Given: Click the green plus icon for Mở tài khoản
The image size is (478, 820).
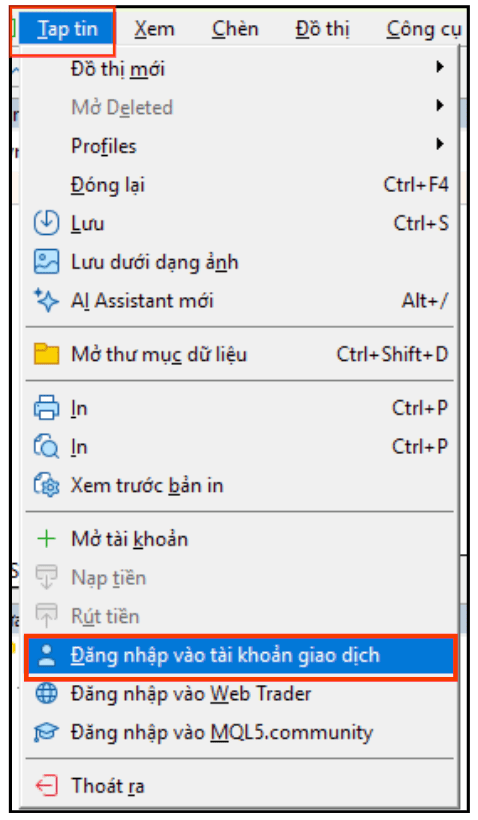Looking at the screenshot, I should click(x=46, y=539).
